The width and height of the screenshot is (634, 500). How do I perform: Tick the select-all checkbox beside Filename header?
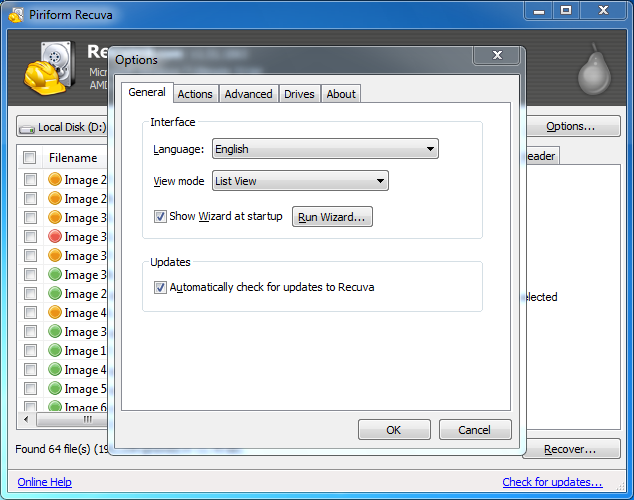coord(30,157)
